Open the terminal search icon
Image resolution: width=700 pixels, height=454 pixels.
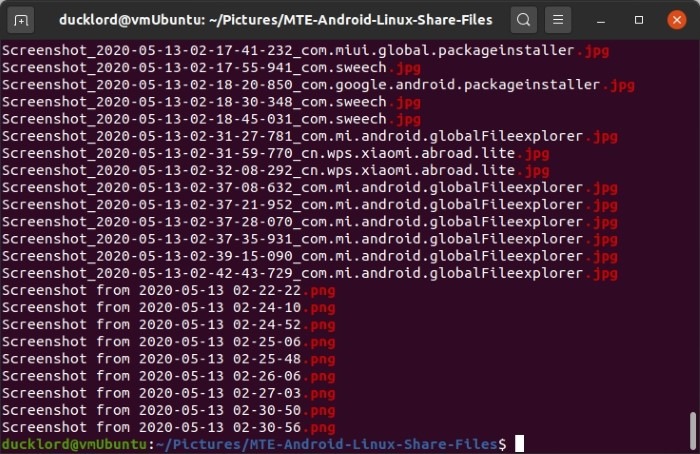[523, 19]
